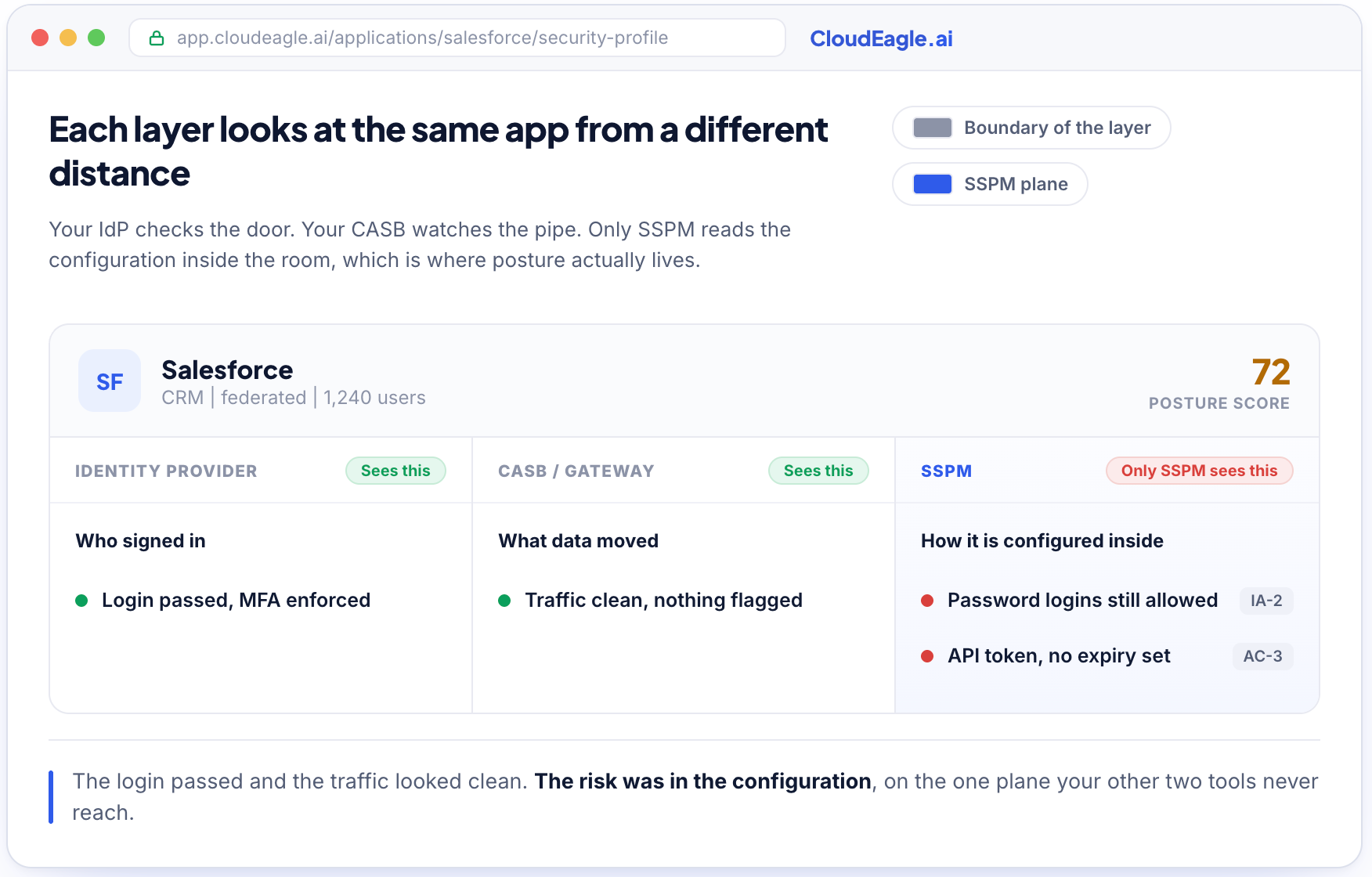1372x877 pixels.
Task: Click the green dot beside Traffic clean
Action: (x=504, y=601)
